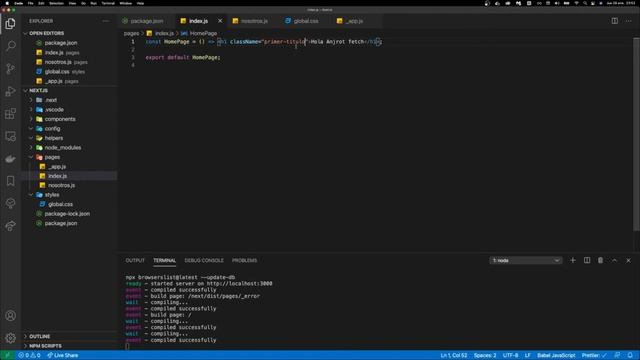Change language mode Babel JavaScript

pyautogui.click(x=556, y=356)
